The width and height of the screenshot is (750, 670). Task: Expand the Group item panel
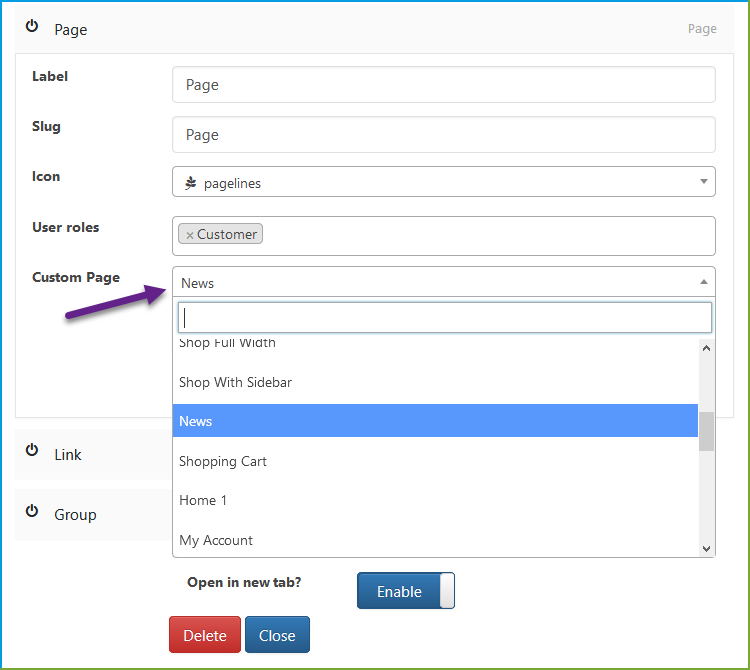pos(93,515)
